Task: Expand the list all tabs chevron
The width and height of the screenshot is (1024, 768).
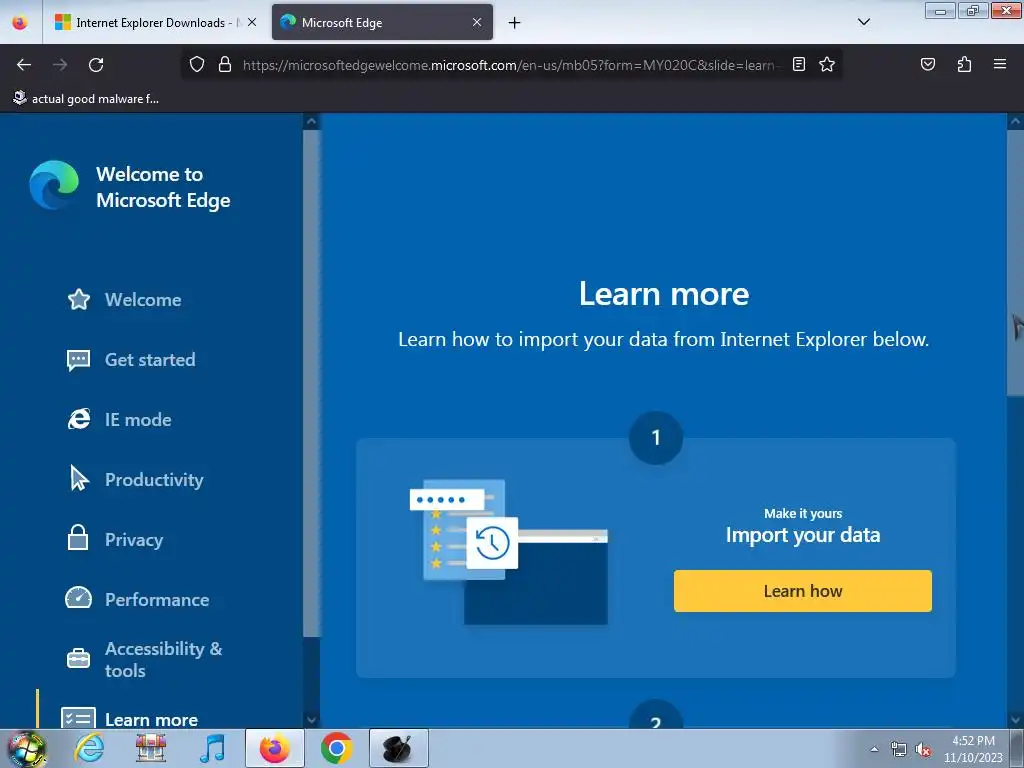Action: click(x=863, y=22)
